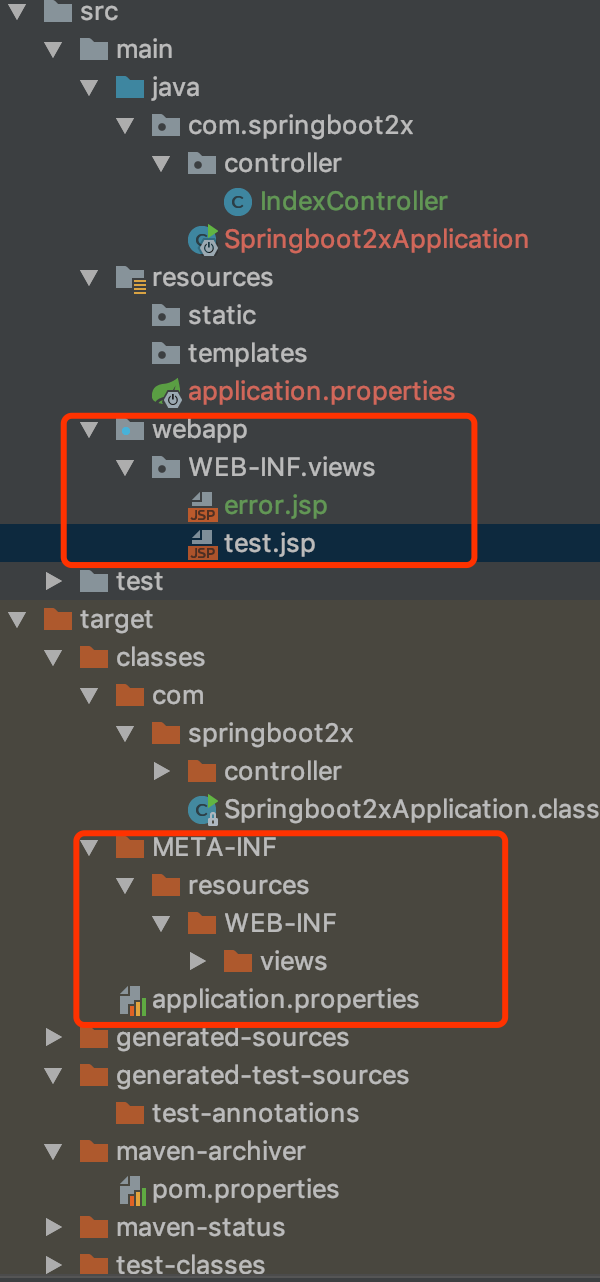The image size is (600, 1282).
Task: Select the maven-status label
Action: [200, 1228]
